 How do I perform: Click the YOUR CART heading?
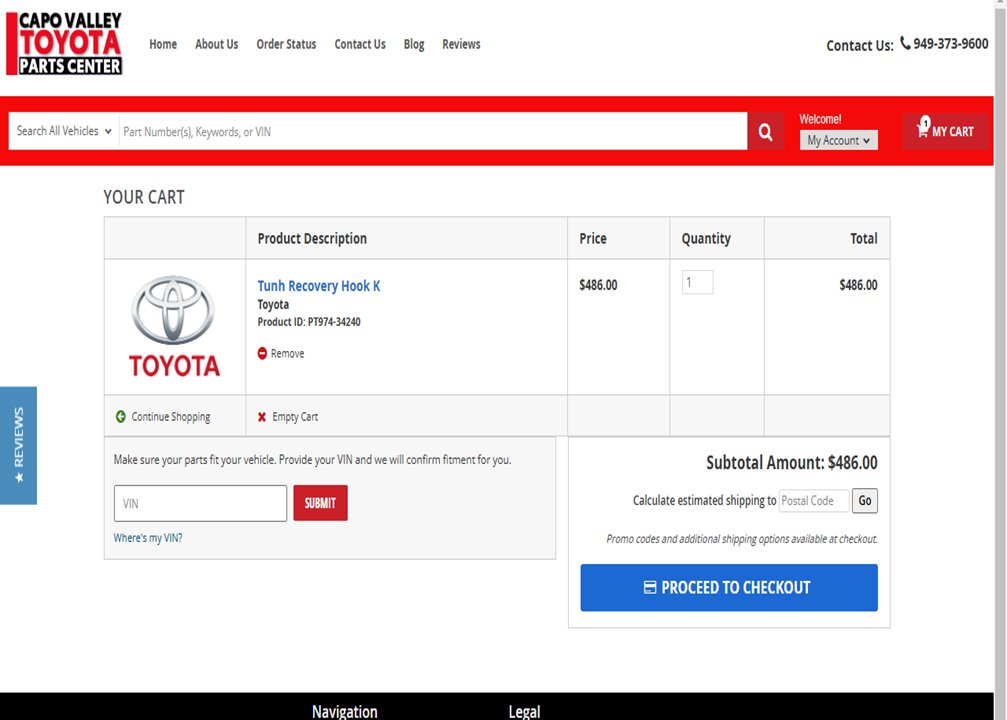pyautogui.click(x=144, y=197)
